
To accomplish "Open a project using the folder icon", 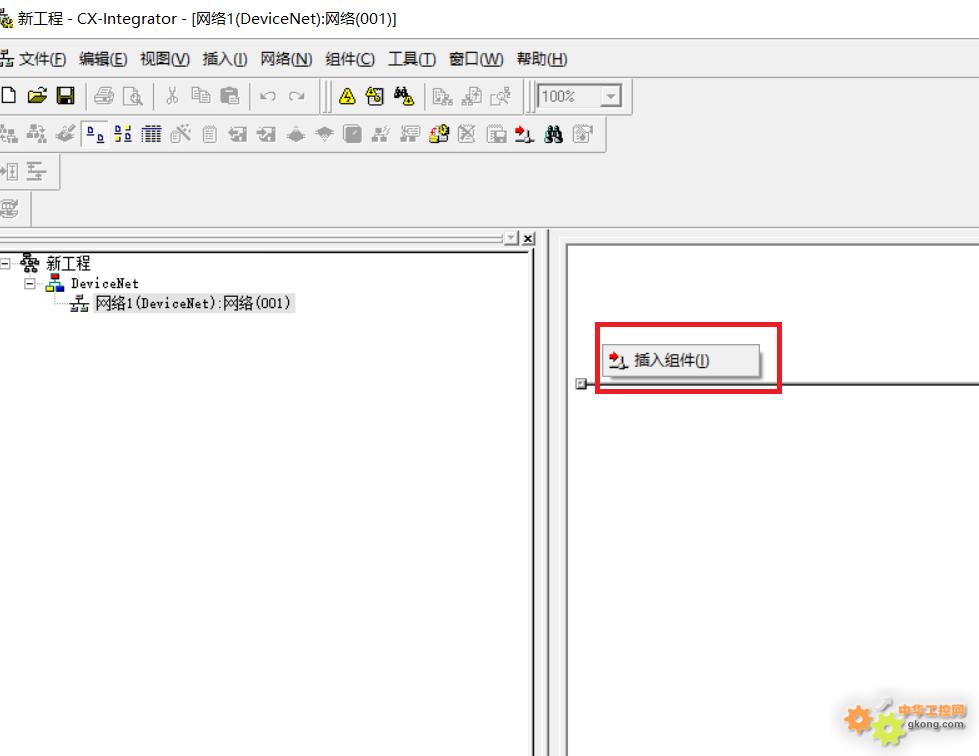I will 37,96.
